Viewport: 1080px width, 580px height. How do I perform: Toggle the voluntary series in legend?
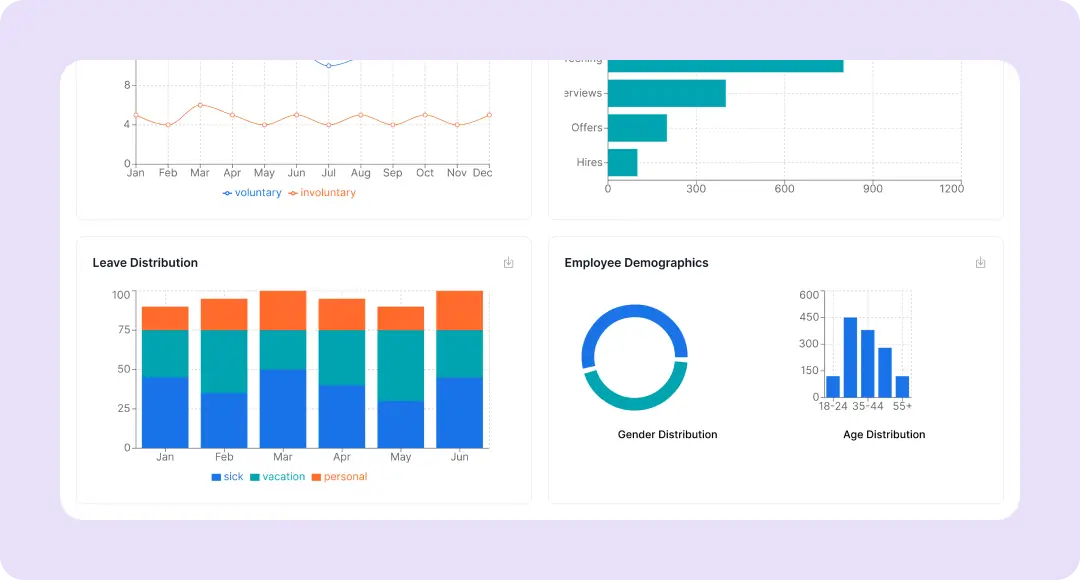tap(252, 193)
